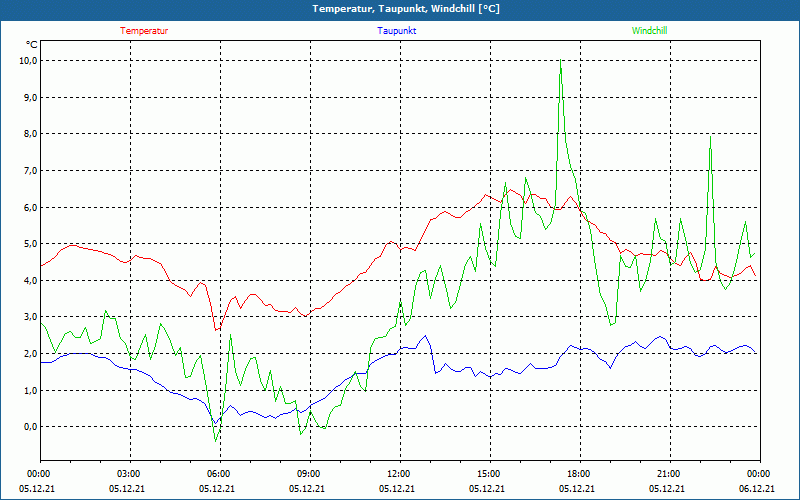This screenshot has height=500, width=800.
Task: Click the 2,0 y-axis value
Action: (30, 354)
